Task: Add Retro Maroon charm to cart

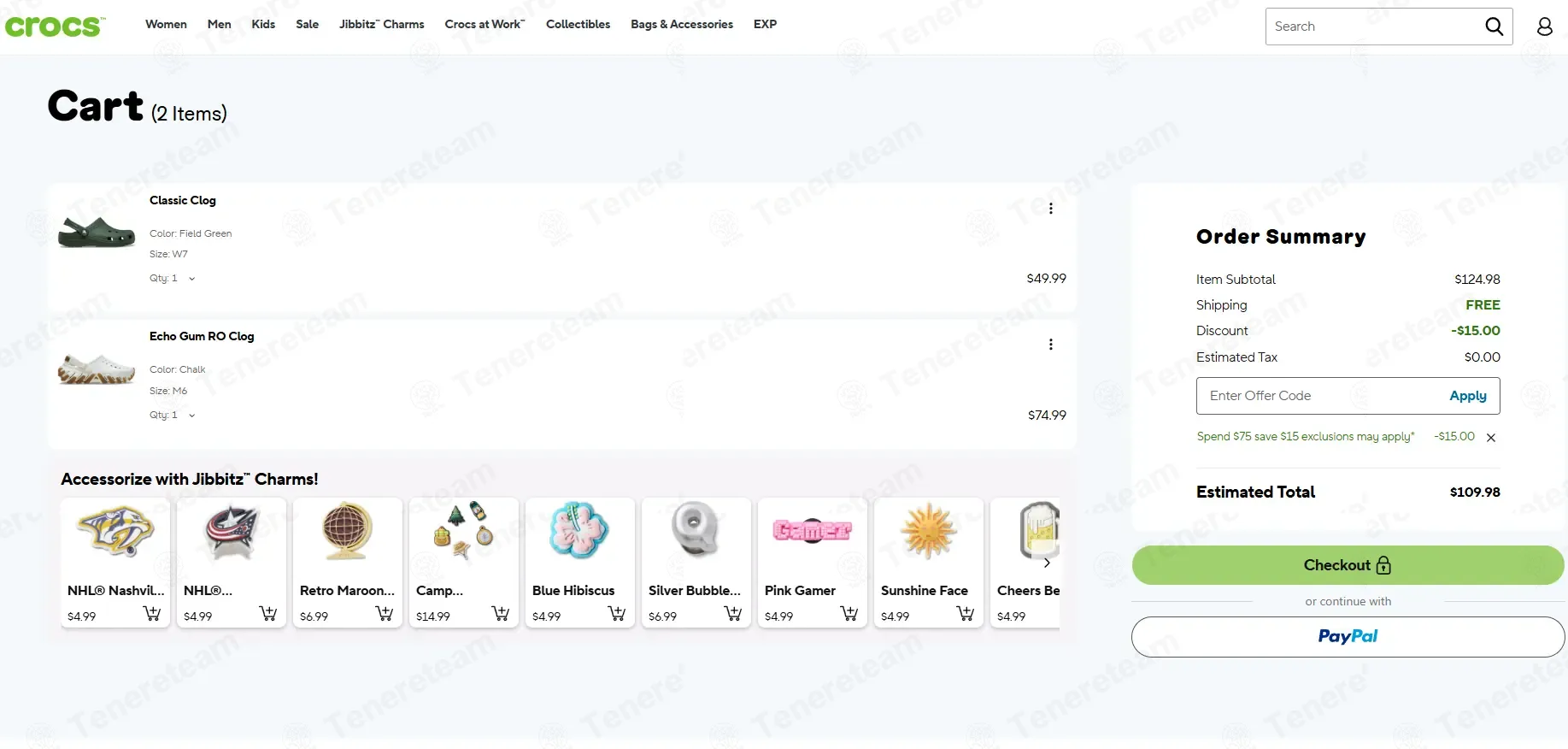Action: (x=384, y=614)
